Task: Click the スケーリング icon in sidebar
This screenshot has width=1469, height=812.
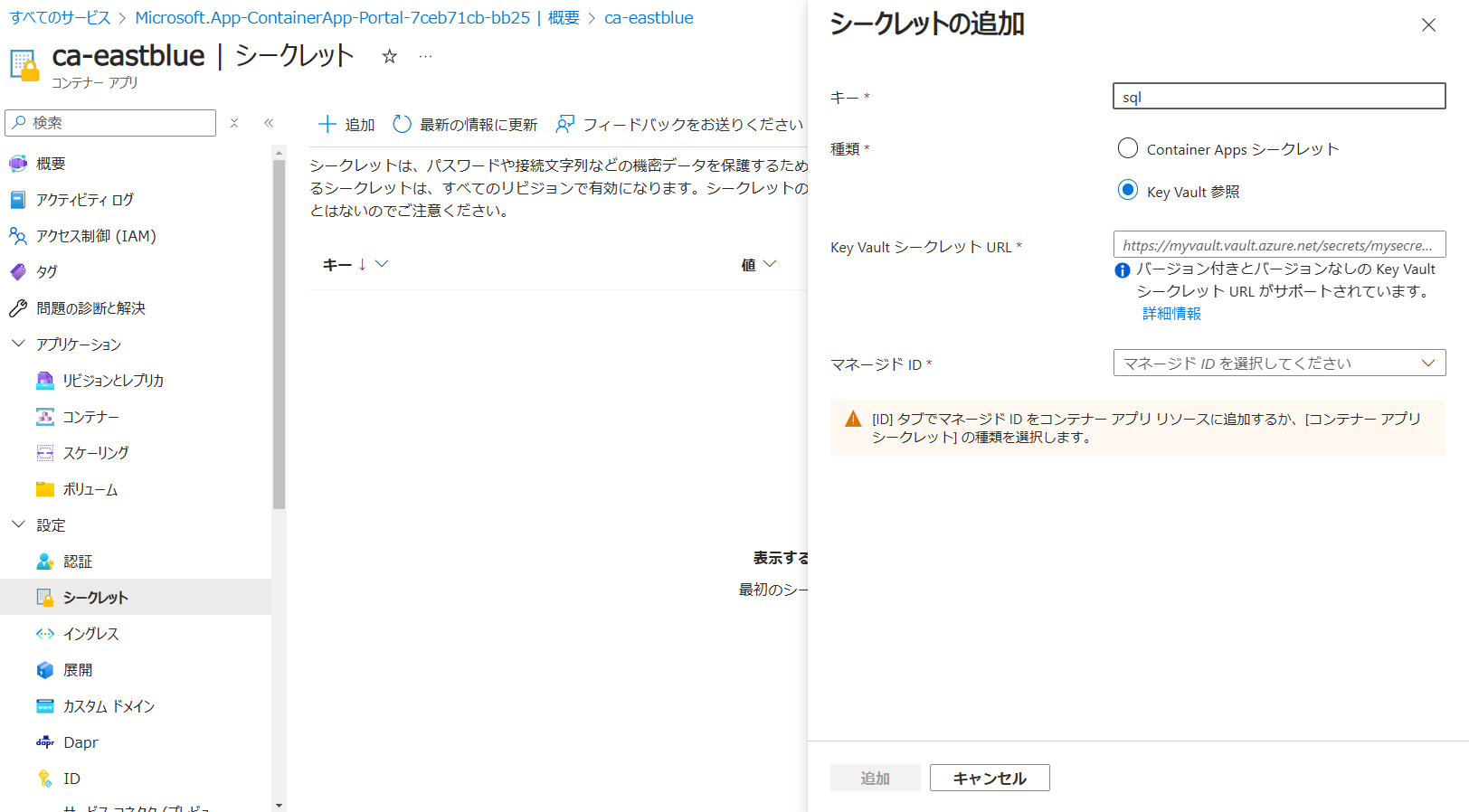Action: pyautogui.click(x=45, y=453)
